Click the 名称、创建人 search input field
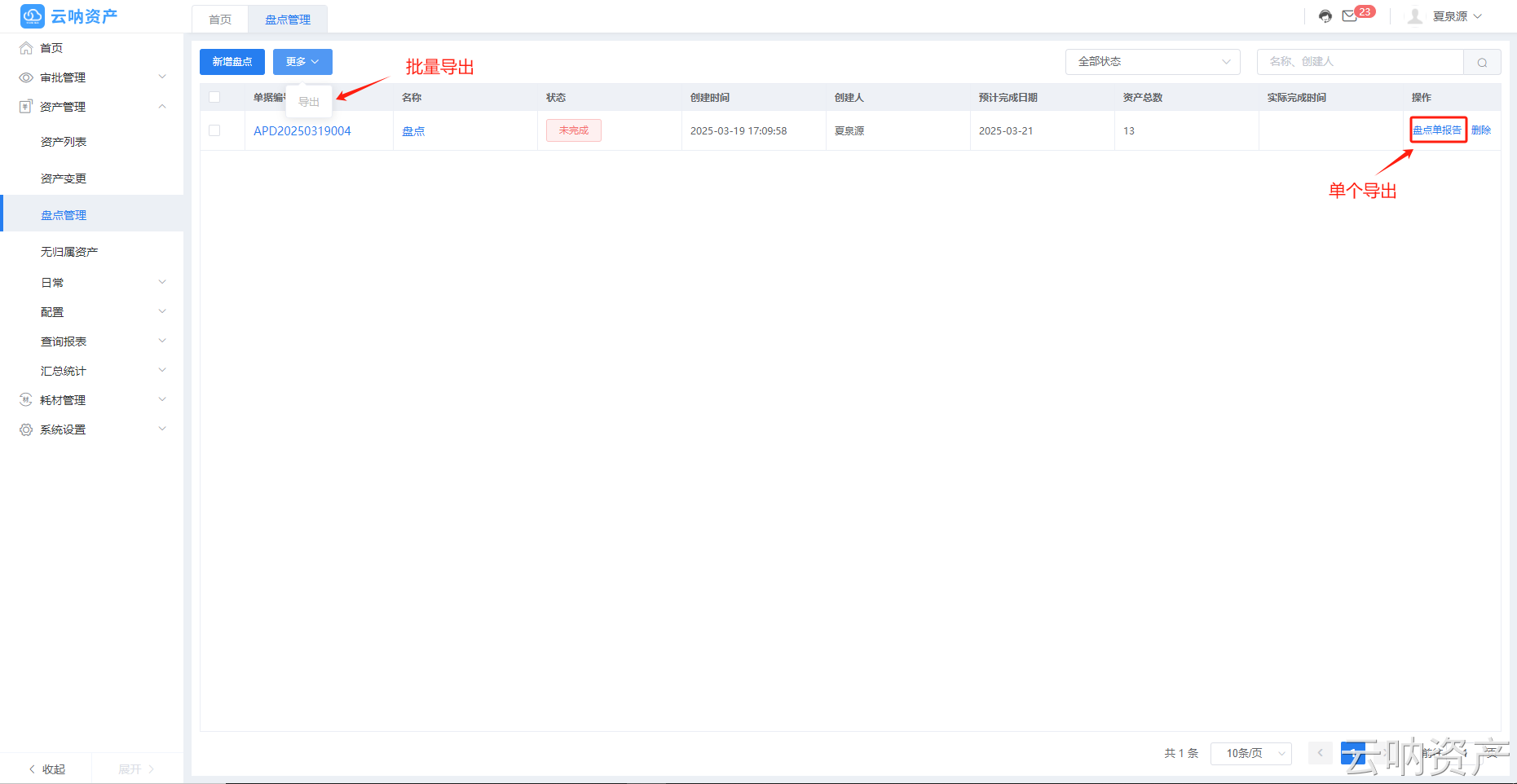Image resolution: width=1517 pixels, height=784 pixels. [1360, 61]
